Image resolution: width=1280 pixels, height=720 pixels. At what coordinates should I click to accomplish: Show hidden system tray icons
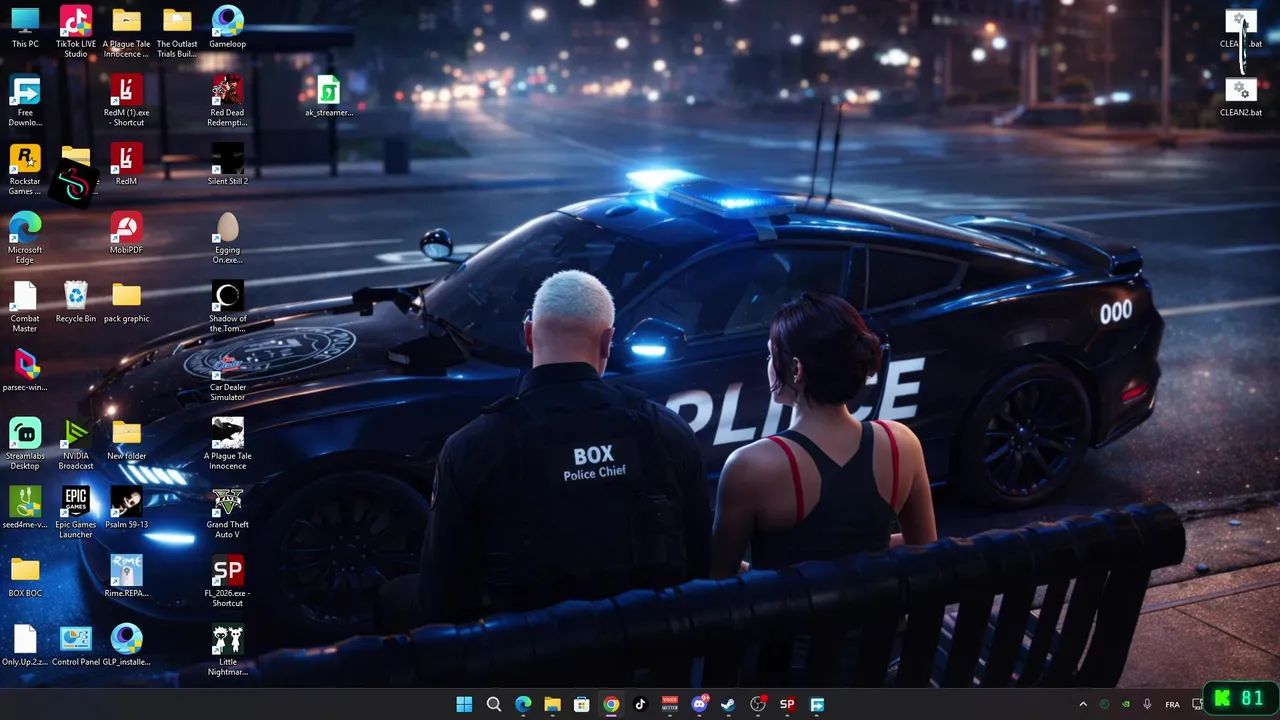click(1083, 704)
